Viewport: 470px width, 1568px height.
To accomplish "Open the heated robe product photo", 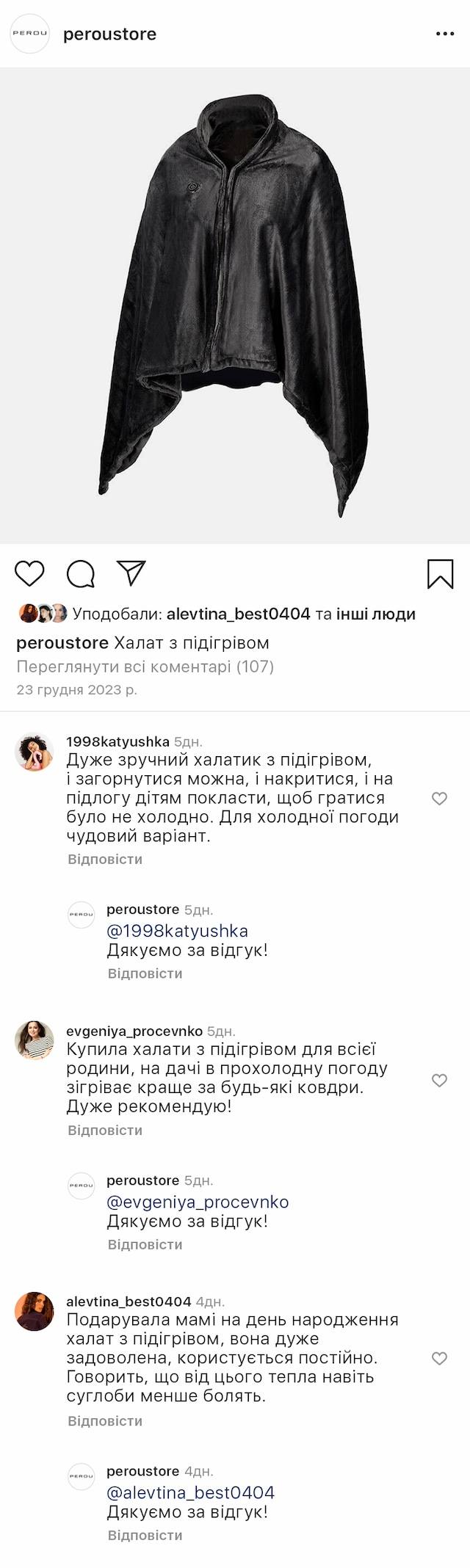I will [x=235, y=305].
